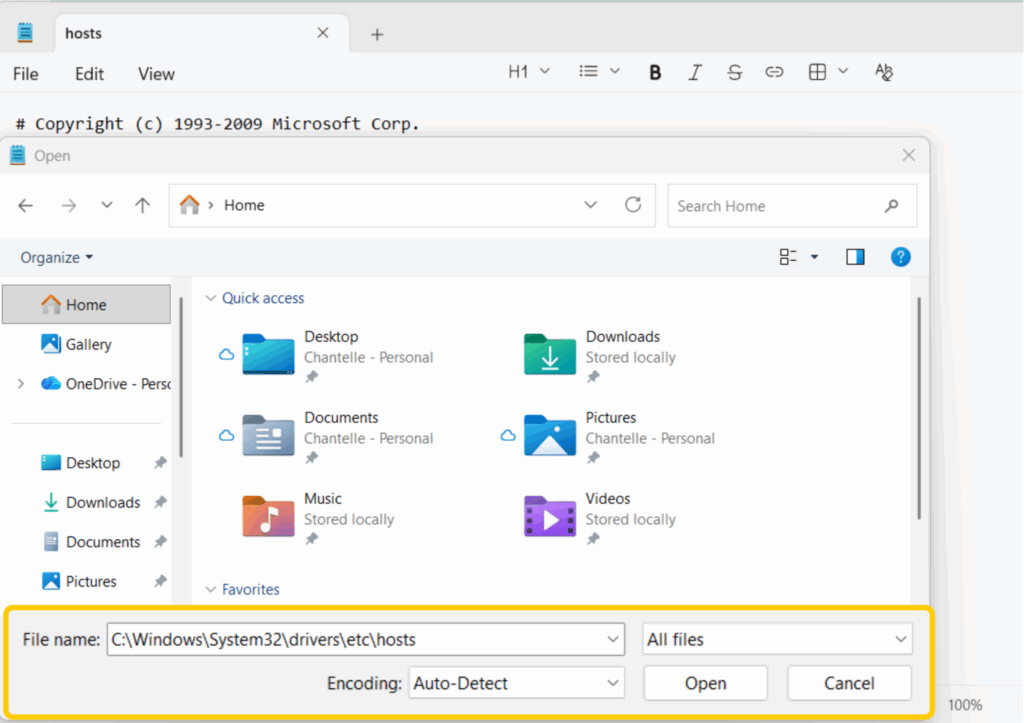Add a new tab with plus button

click(377, 35)
